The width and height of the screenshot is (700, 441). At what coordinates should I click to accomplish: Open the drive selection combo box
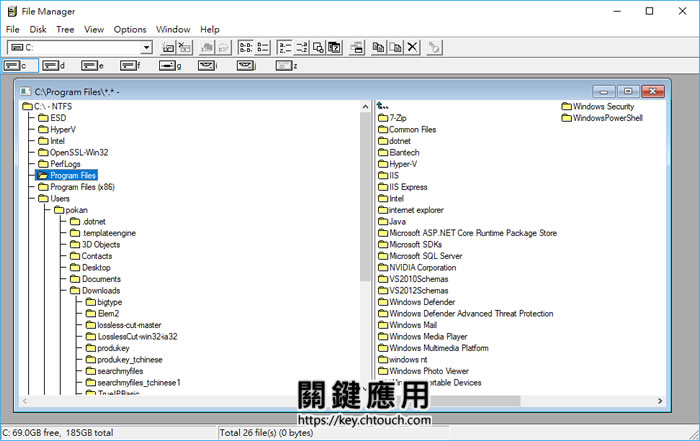pyautogui.click(x=145, y=47)
